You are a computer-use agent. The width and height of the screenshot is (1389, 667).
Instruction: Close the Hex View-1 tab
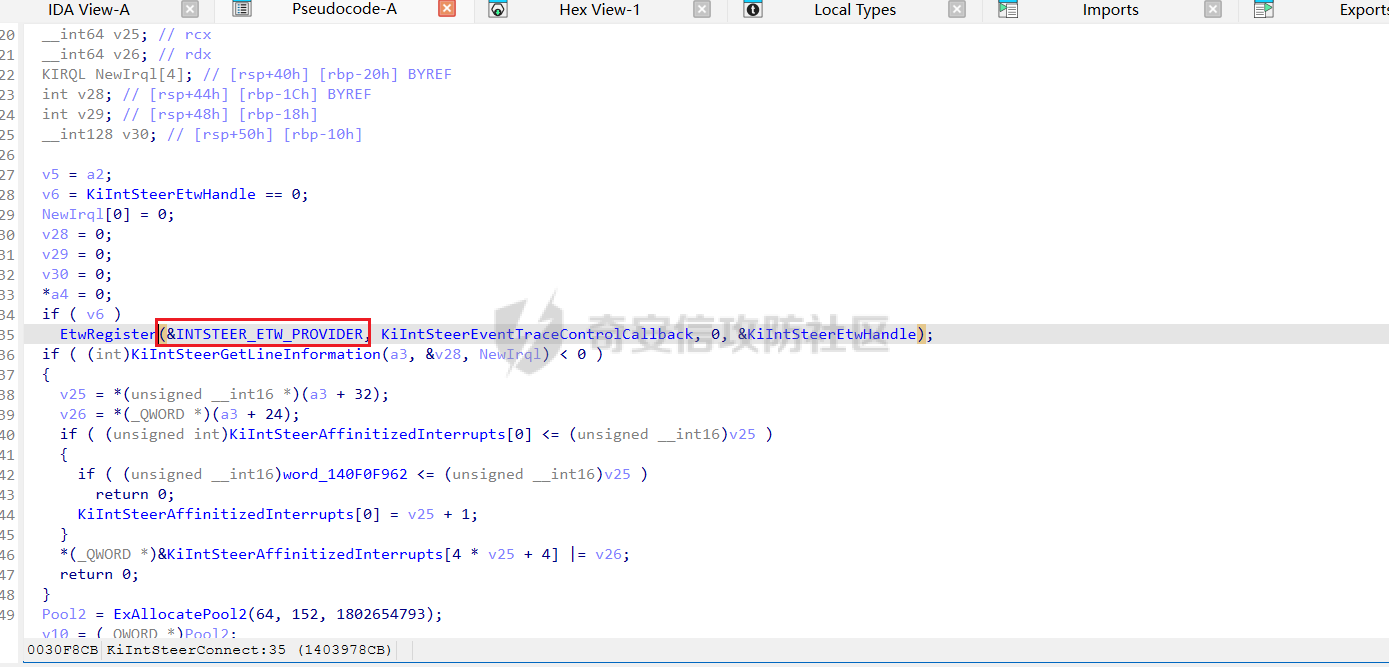(x=702, y=10)
